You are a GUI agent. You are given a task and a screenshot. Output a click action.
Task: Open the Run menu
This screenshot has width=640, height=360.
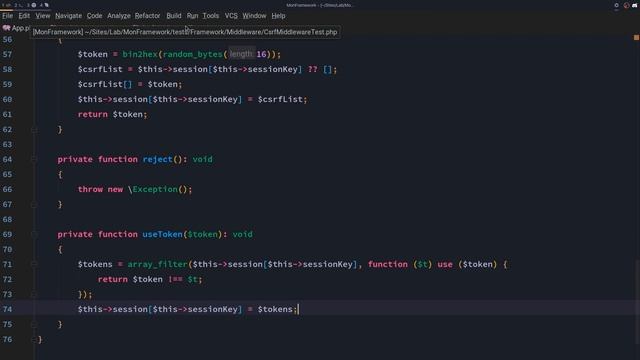[x=192, y=16]
